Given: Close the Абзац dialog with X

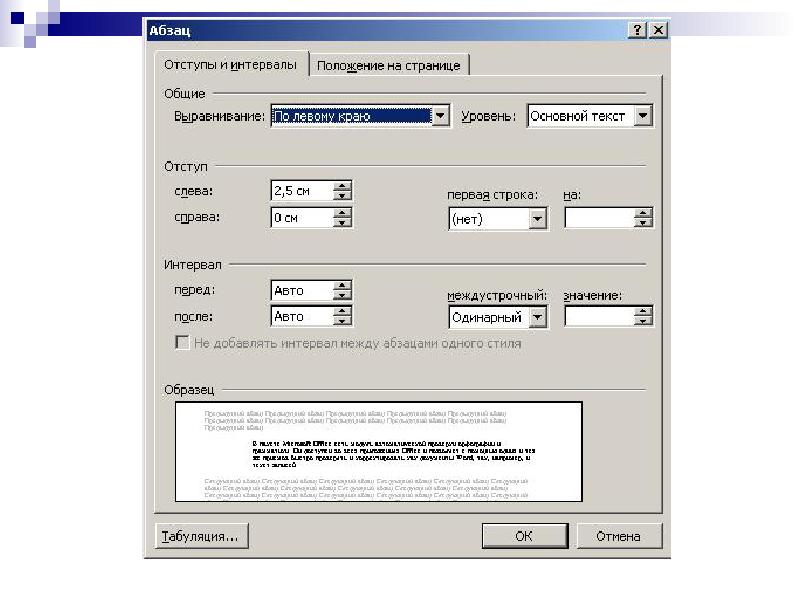Looking at the screenshot, I should [657, 31].
